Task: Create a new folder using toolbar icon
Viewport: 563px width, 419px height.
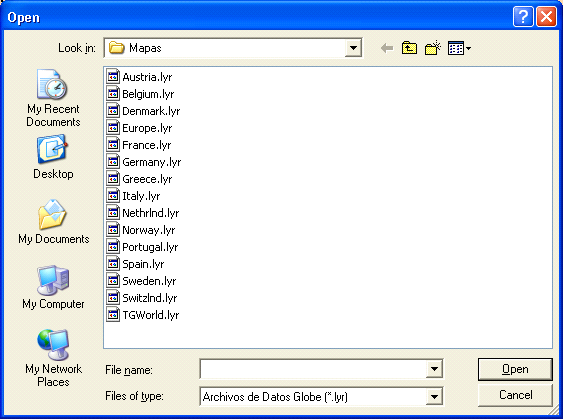Action: (x=433, y=48)
